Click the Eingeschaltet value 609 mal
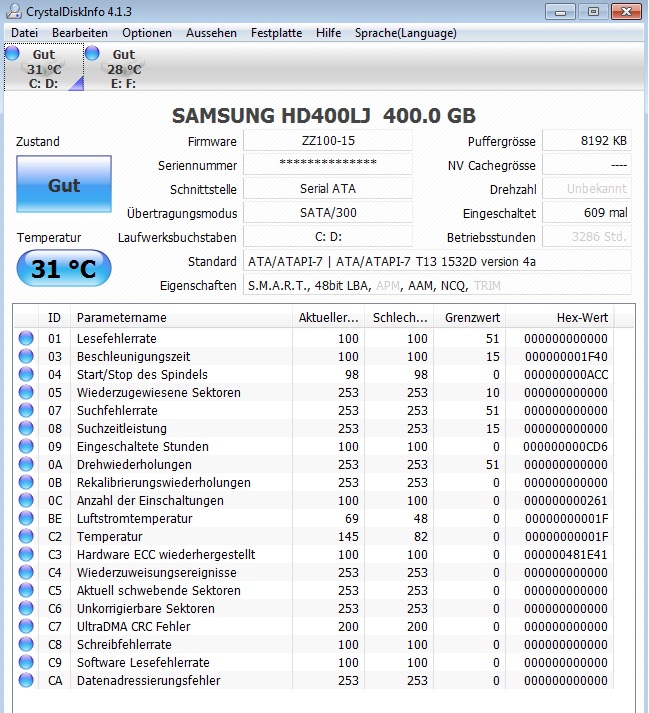 587,212
